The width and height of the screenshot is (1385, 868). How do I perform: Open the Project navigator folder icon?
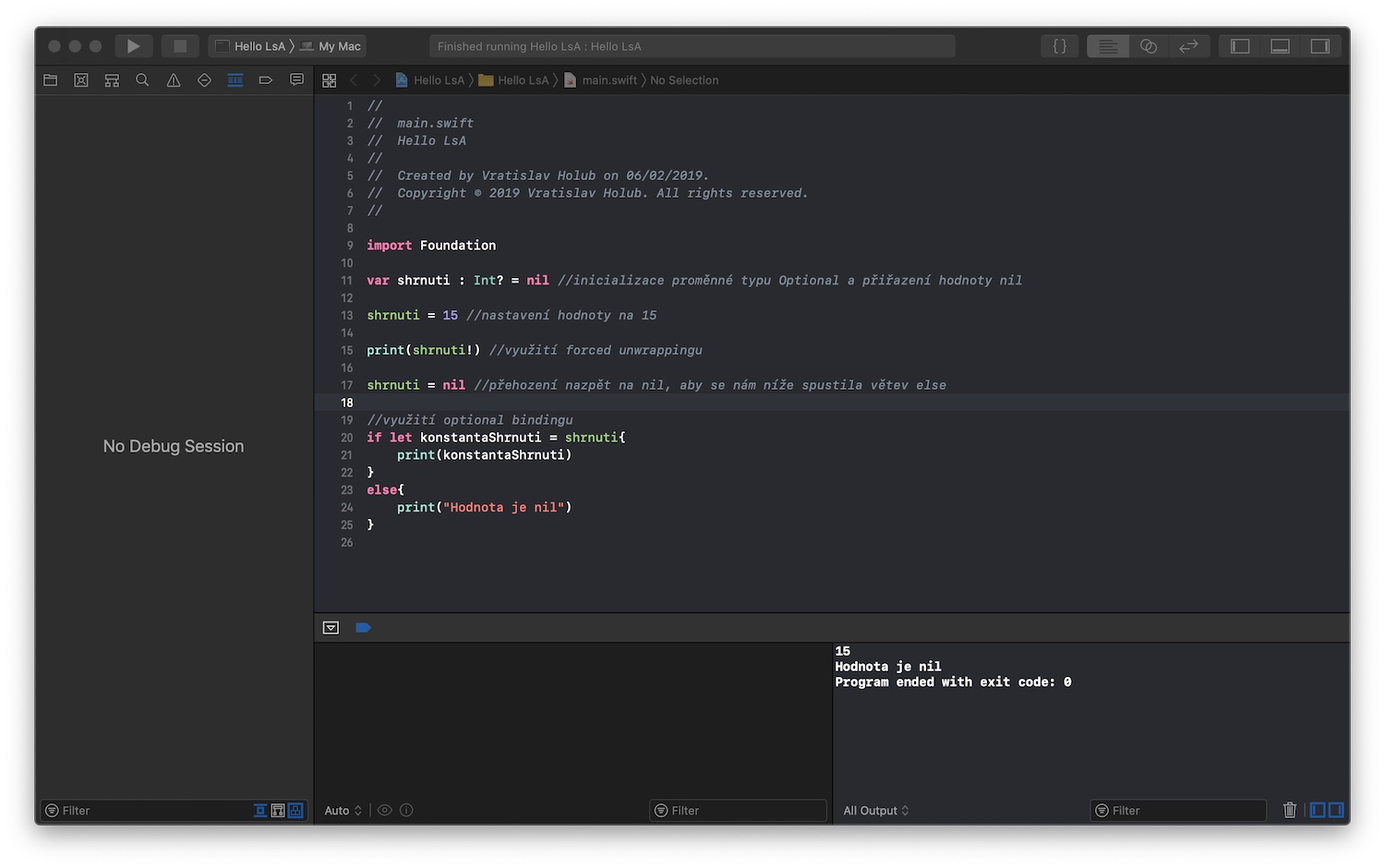[51, 80]
